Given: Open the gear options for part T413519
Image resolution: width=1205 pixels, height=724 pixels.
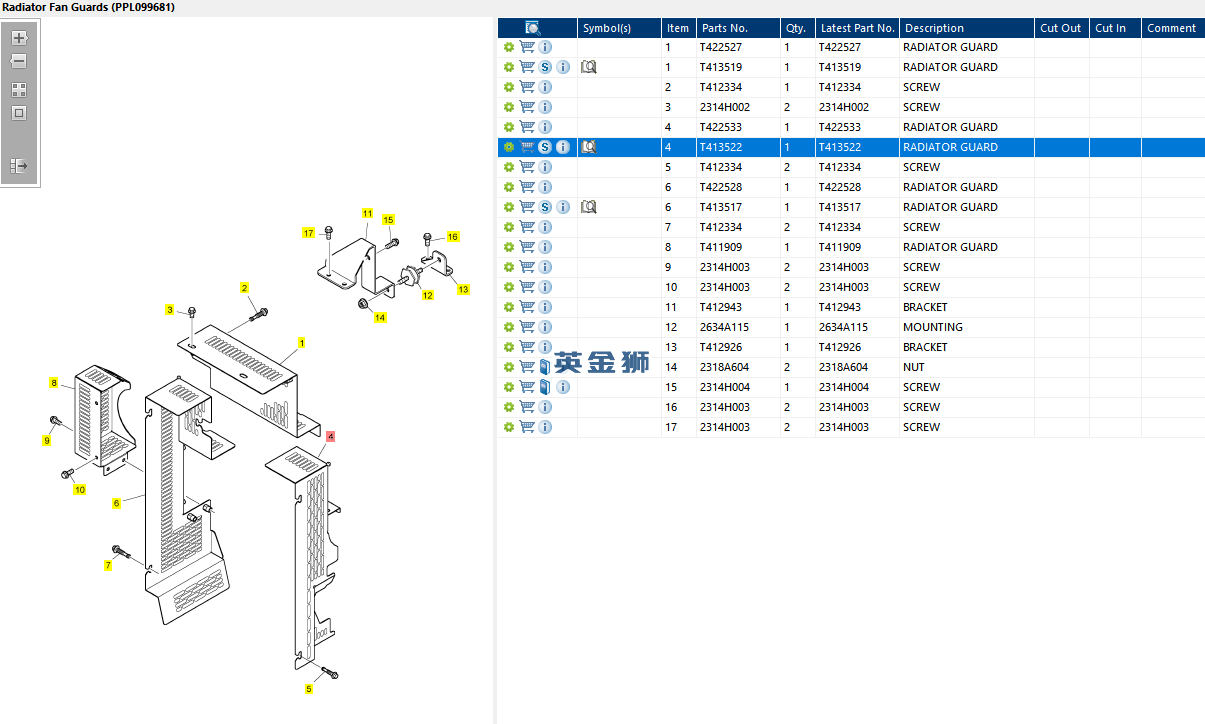Looking at the screenshot, I should [x=509, y=67].
